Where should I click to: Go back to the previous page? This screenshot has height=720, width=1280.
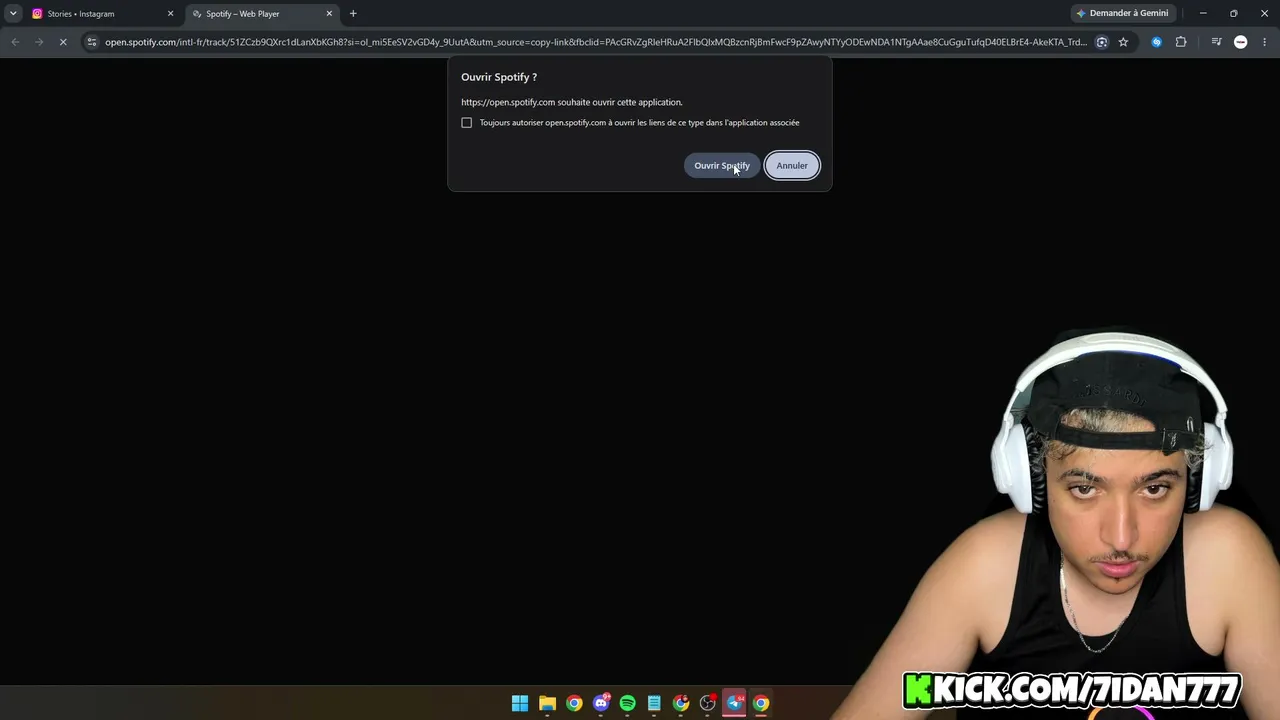click(15, 42)
